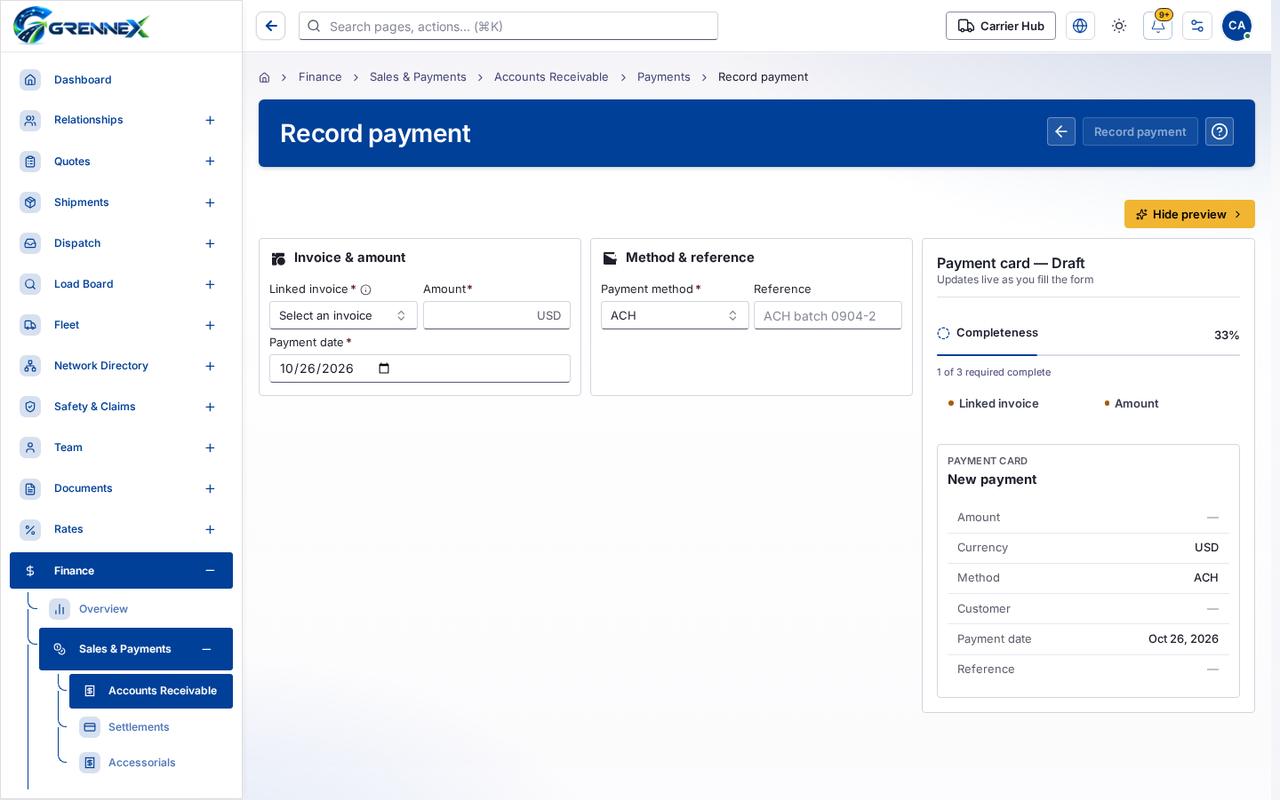Viewport: 1280px width, 800px height.
Task: Expand the Load Board menu plus
Action: click(210, 284)
